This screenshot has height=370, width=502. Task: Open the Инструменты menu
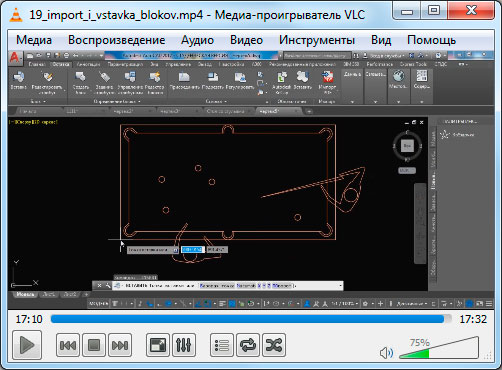point(317,40)
